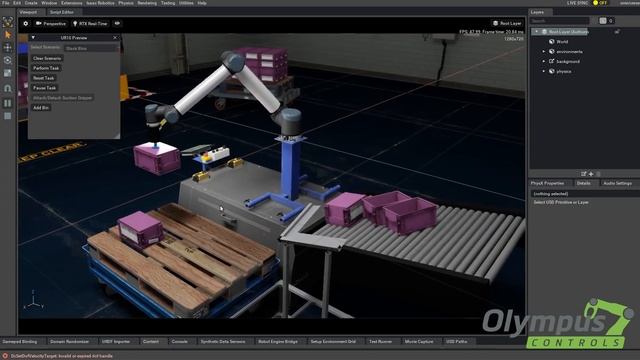Switch to the Viewport tab
The width and height of the screenshot is (640, 360).
tap(28, 12)
